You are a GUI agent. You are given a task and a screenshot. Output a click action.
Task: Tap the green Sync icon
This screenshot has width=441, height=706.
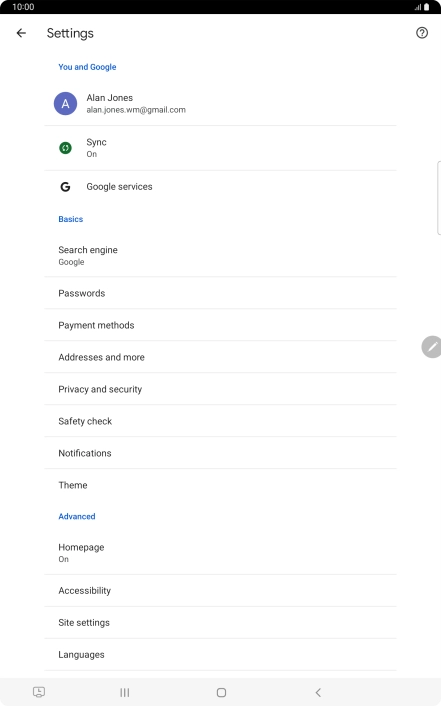(65, 148)
